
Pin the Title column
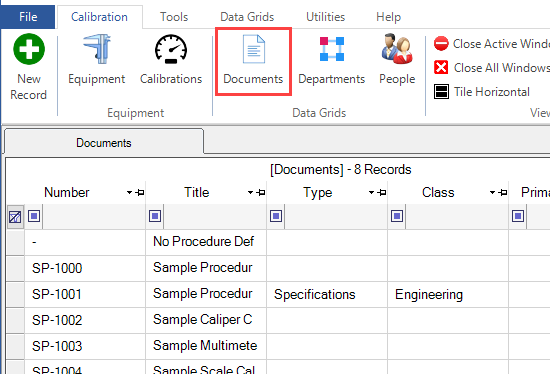tap(261, 192)
